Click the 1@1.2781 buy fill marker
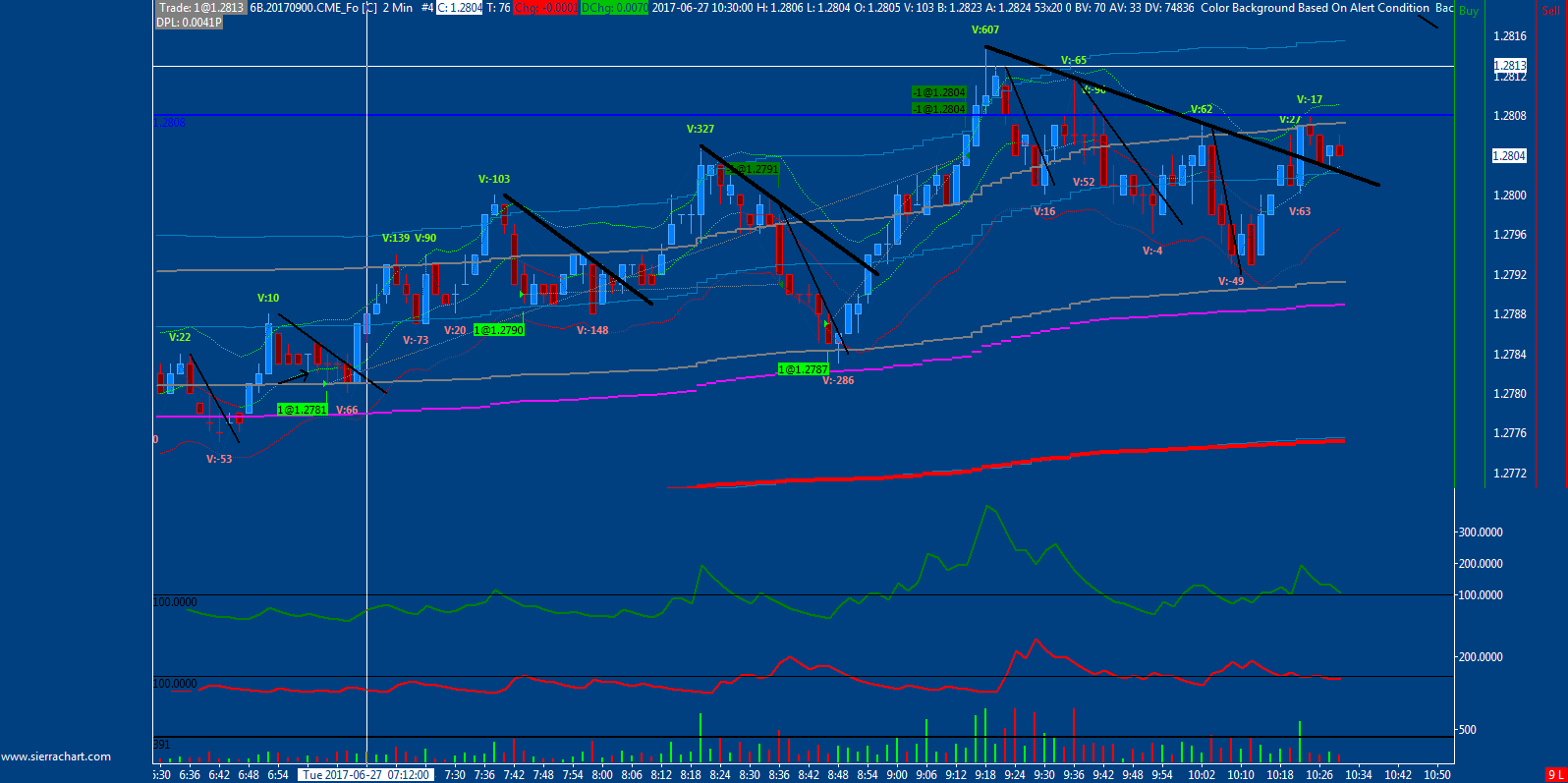The width and height of the screenshot is (1568, 783). tap(302, 409)
